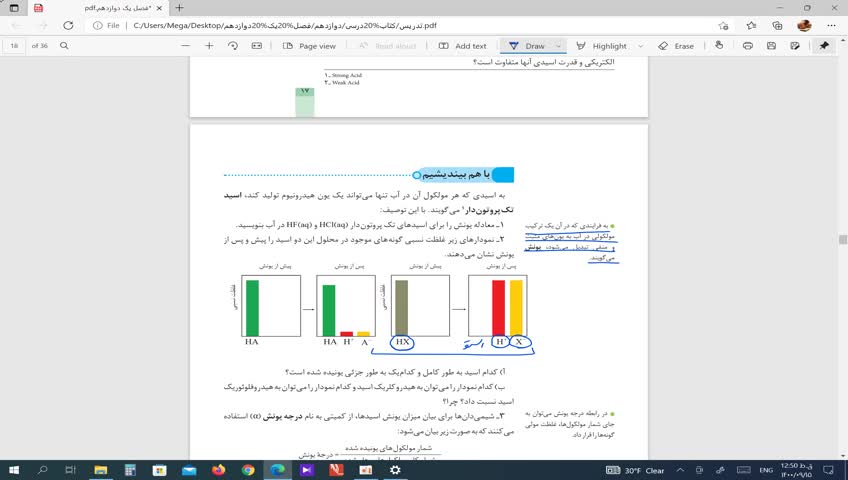Open the Collections panel
Image resolution: width=848 pixels, height=480 pixels.
777,25
